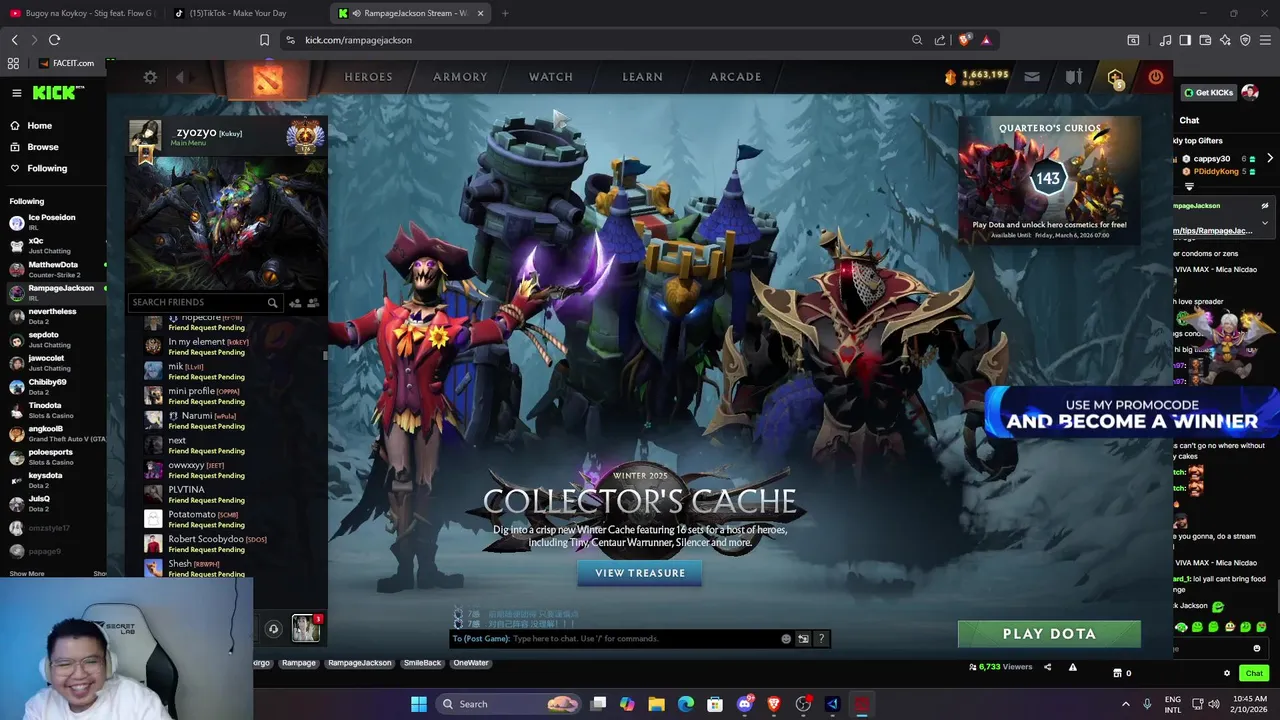Open Dota armory shield icon in top bar
The width and height of the screenshot is (1280, 720).
point(1073,77)
